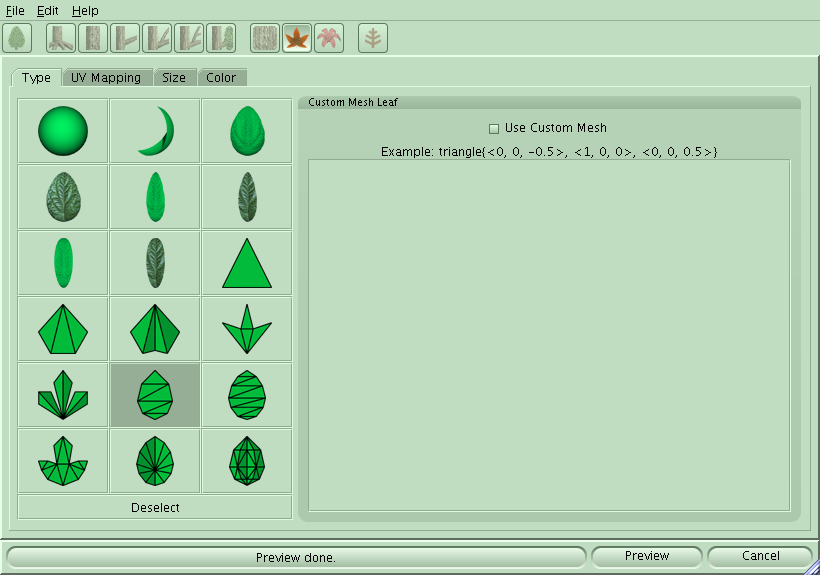Select the dense grid oval leaf mesh
Image resolution: width=820 pixels, height=575 pixels.
point(247,461)
